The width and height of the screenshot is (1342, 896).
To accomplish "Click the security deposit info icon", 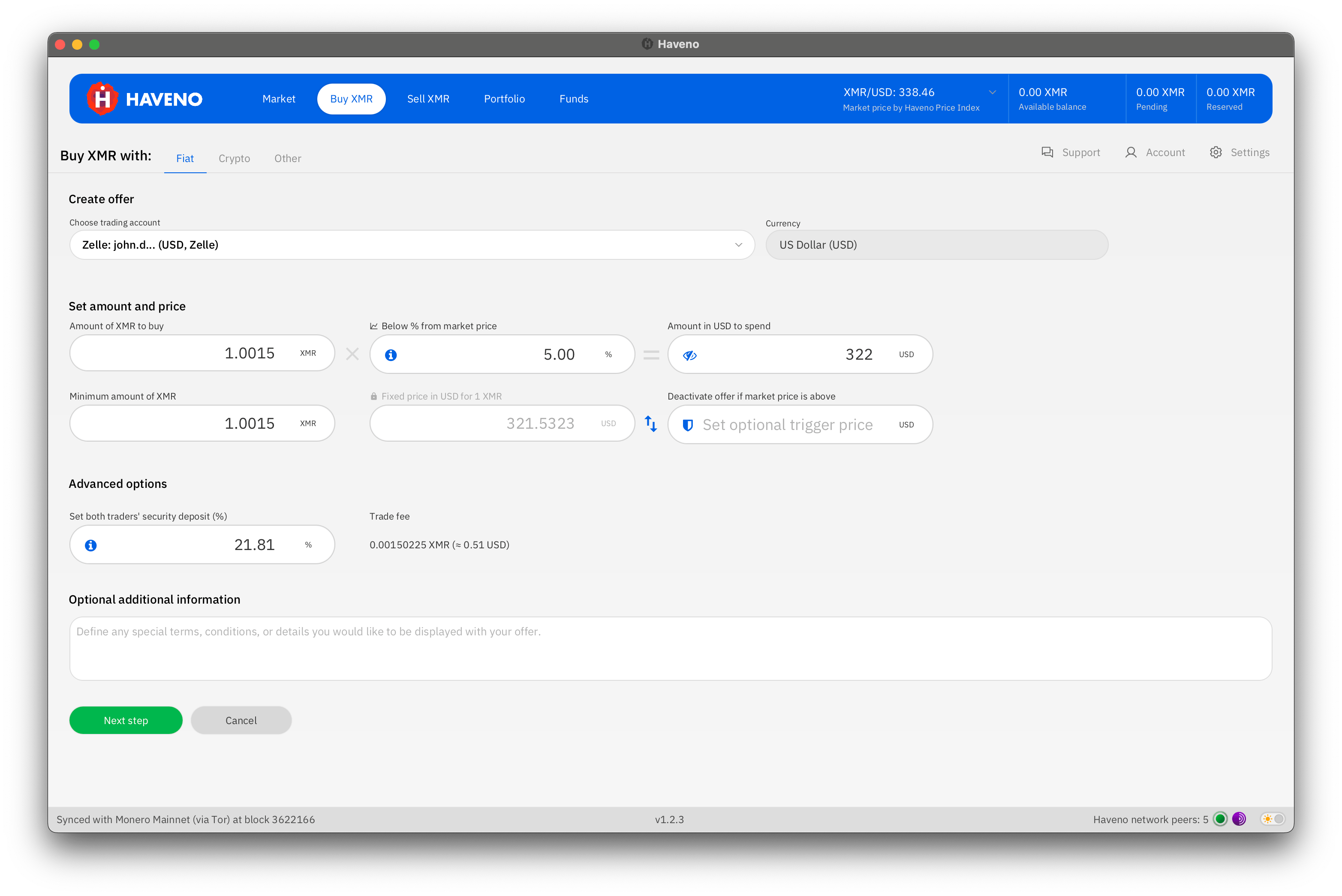I will (x=91, y=545).
